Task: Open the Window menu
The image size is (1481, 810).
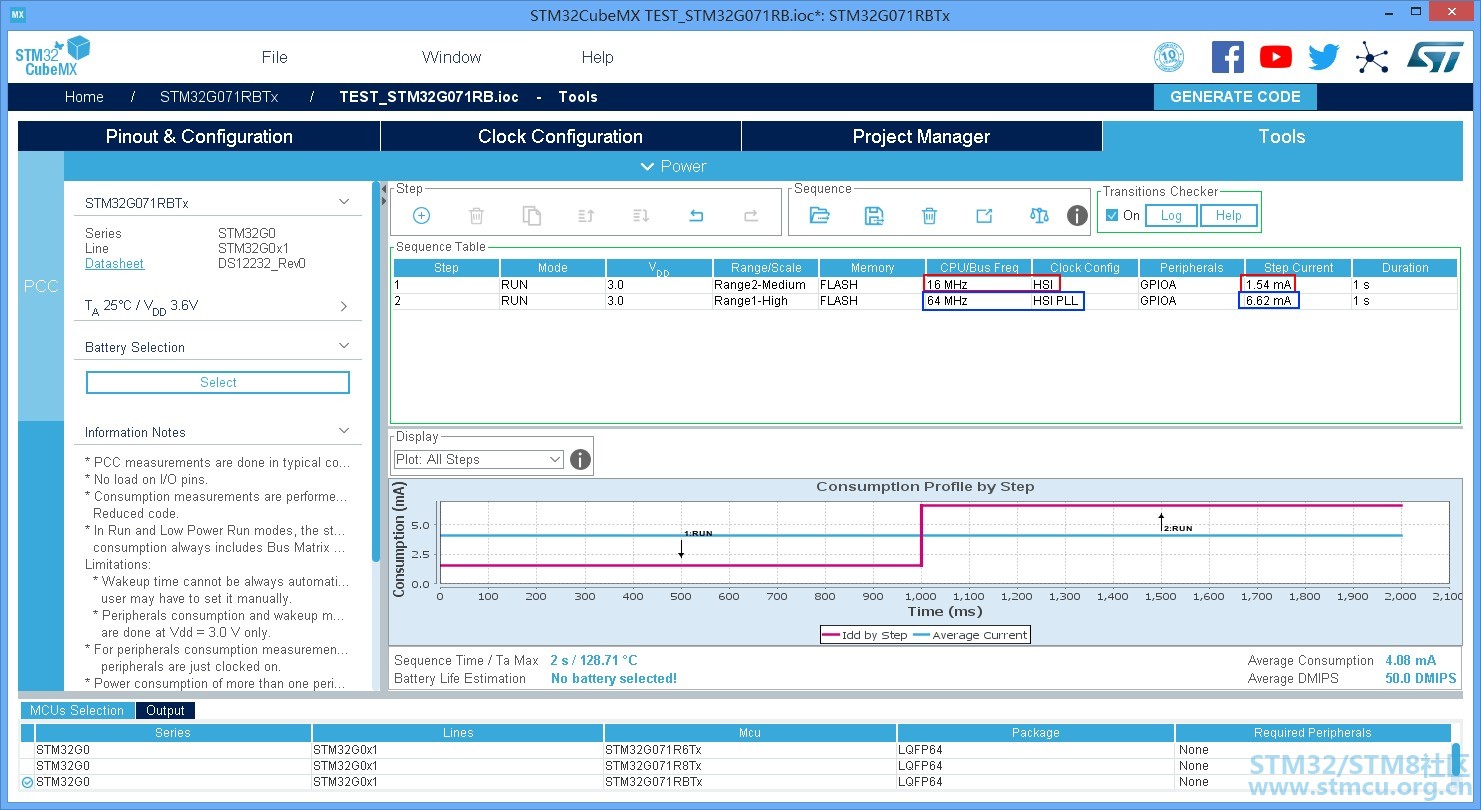Action: tap(452, 57)
